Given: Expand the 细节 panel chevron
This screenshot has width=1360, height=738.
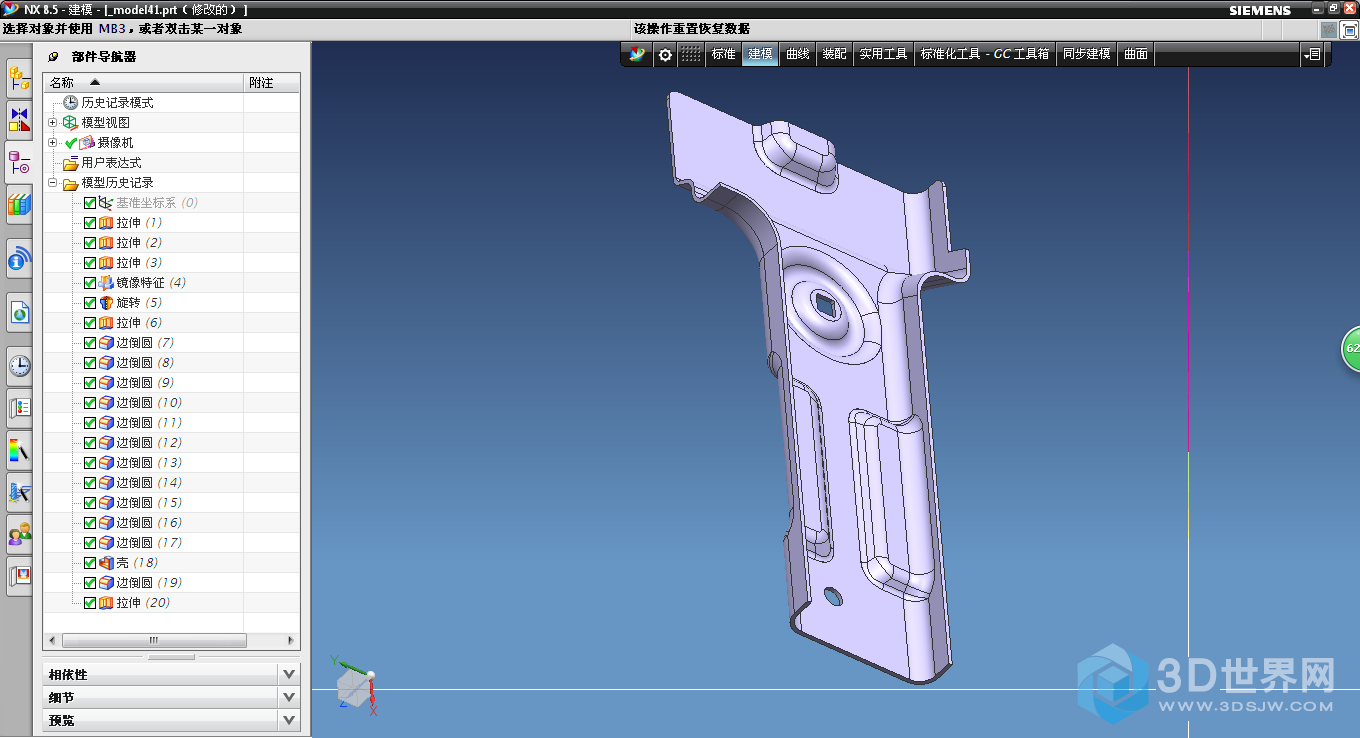Looking at the screenshot, I should click(289, 697).
